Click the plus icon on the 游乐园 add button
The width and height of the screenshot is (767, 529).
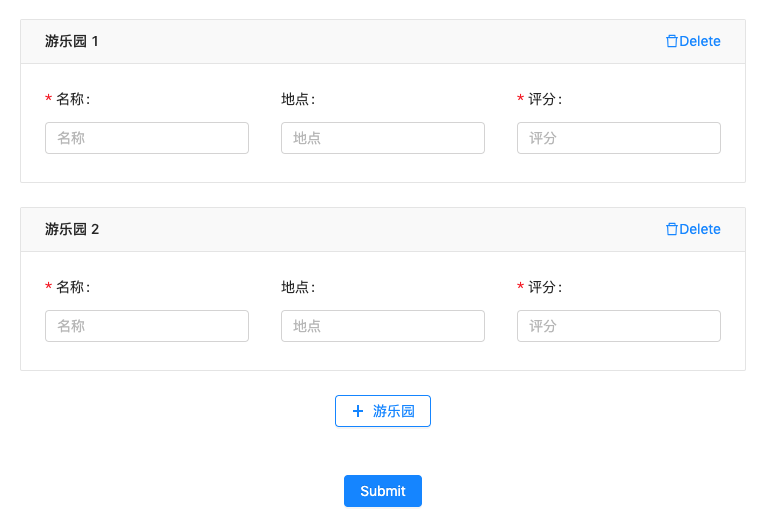358,411
